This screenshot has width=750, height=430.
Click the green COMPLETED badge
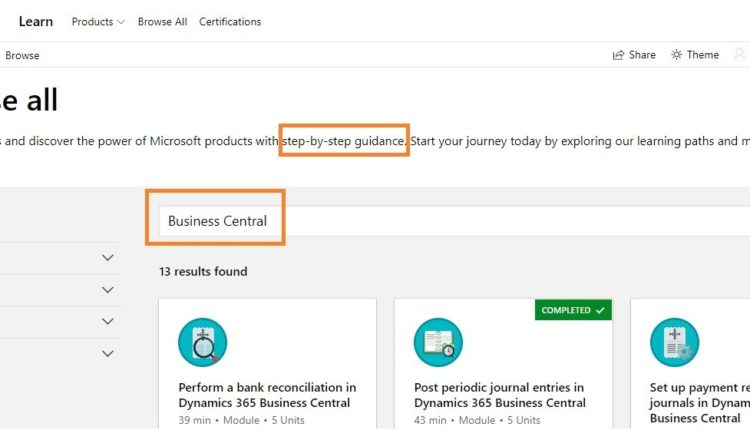pyautogui.click(x=573, y=310)
